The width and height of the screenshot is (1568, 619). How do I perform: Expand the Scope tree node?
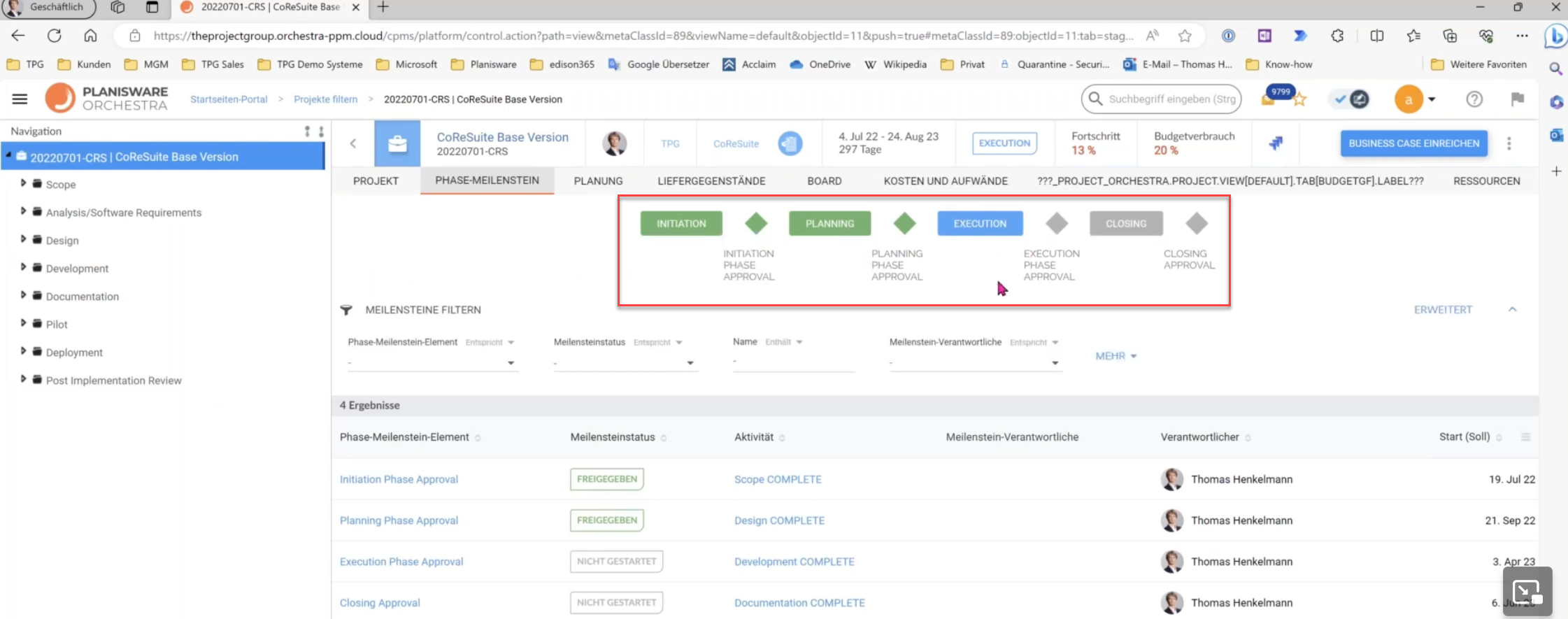23,184
